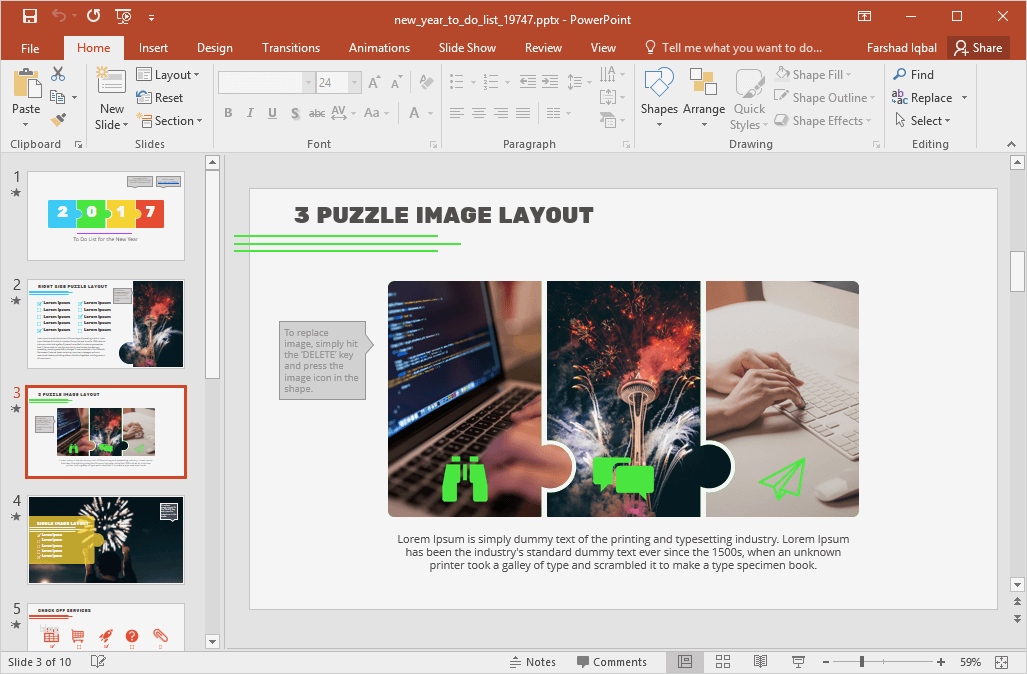Switch to the Insert tab
Viewport: 1027px width, 674px height.
[x=153, y=48]
